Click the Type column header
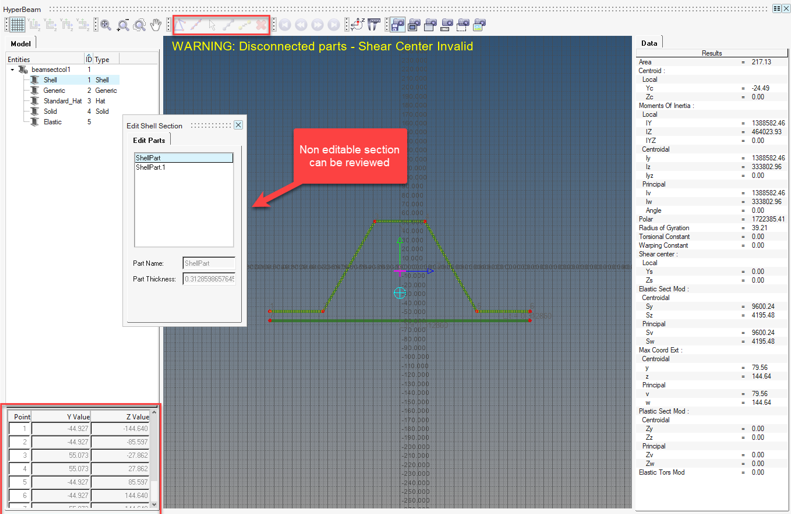This screenshot has height=514, width=791. coord(102,59)
